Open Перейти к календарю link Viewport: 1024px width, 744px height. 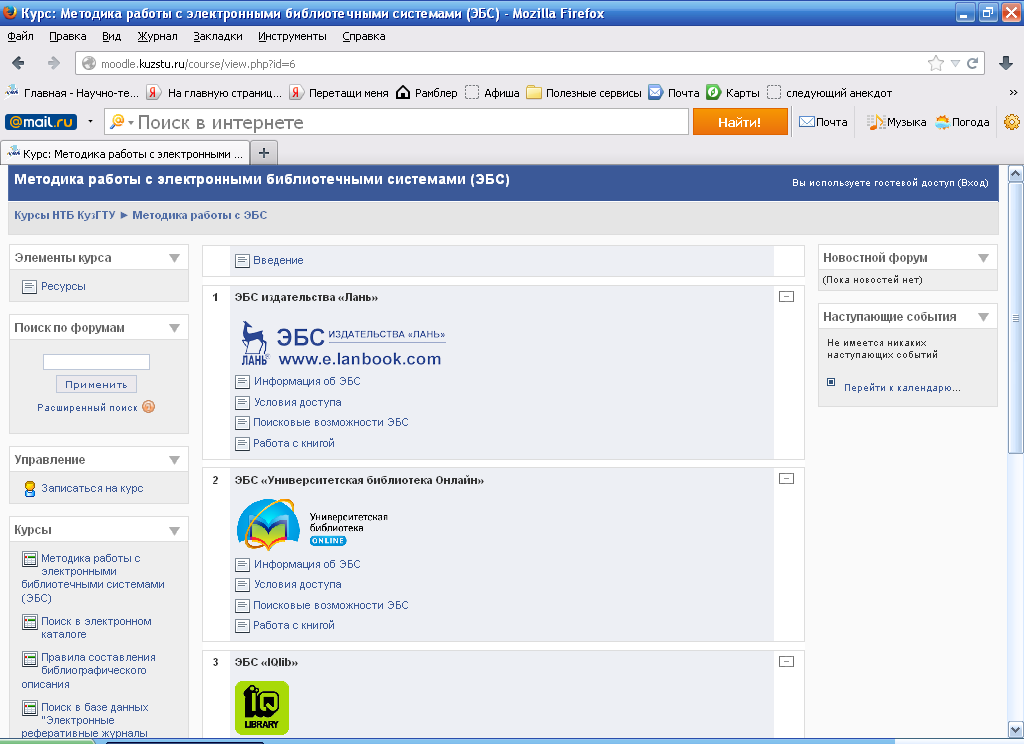tap(902, 388)
